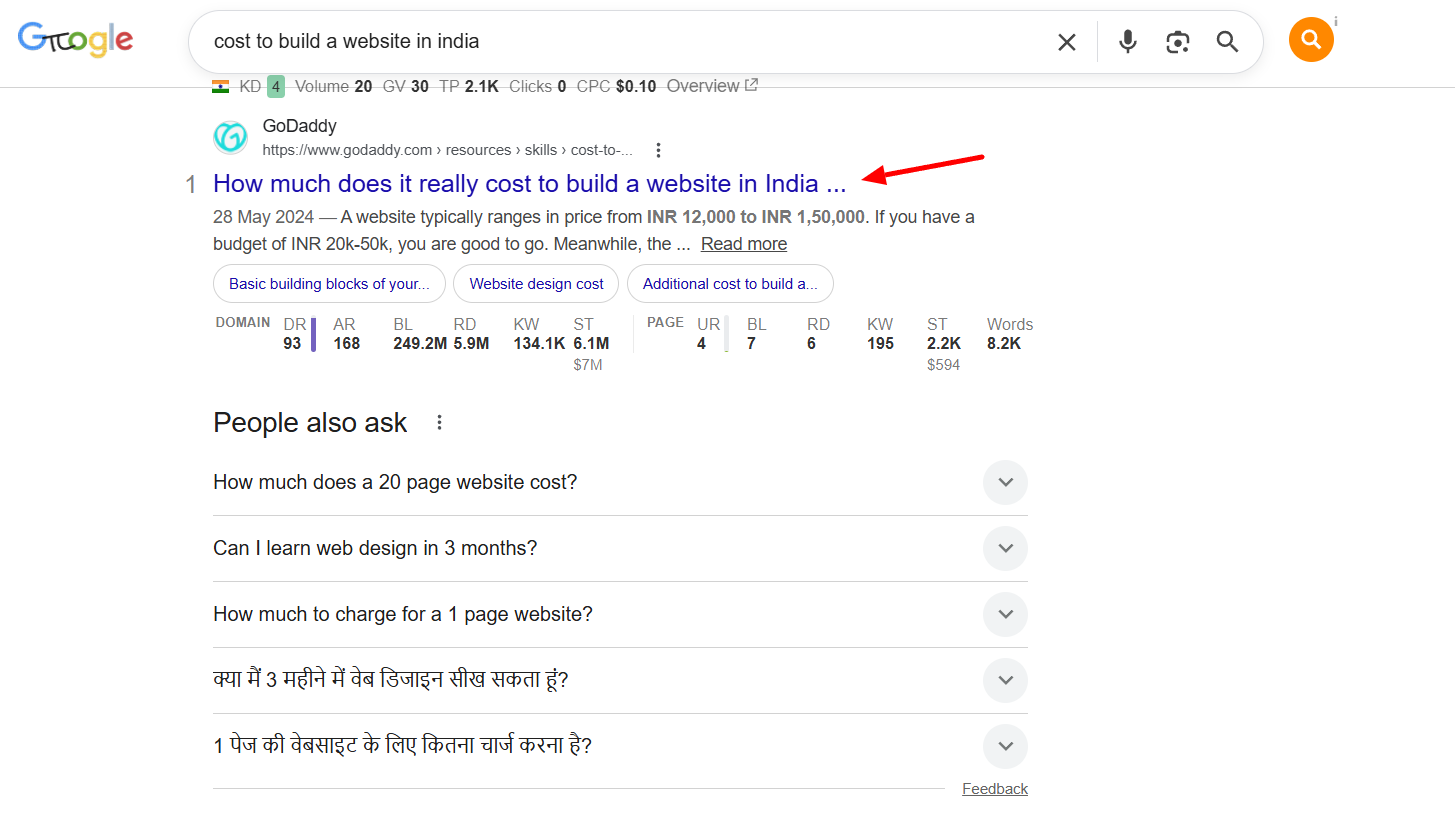Image resolution: width=1455 pixels, height=820 pixels.
Task: Expand 'How much does a 20 page website cost?'
Action: 1005,482
